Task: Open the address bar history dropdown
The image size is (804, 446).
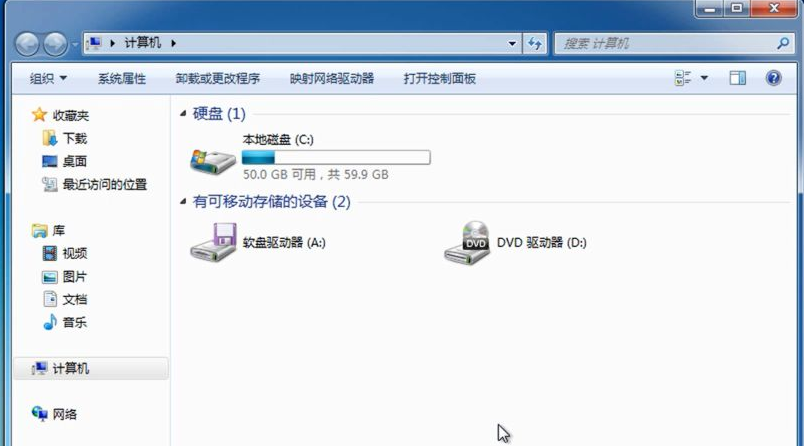Action: pos(512,44)
